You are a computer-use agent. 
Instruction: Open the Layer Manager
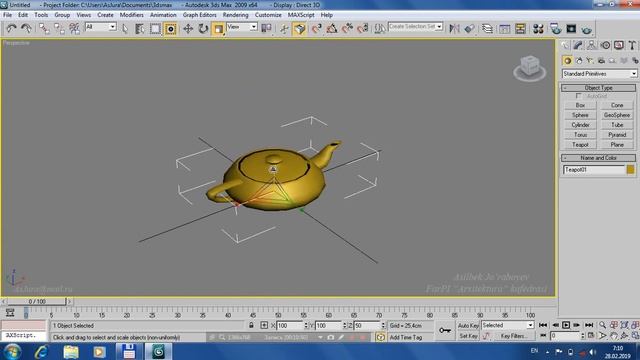click(487, 29)
